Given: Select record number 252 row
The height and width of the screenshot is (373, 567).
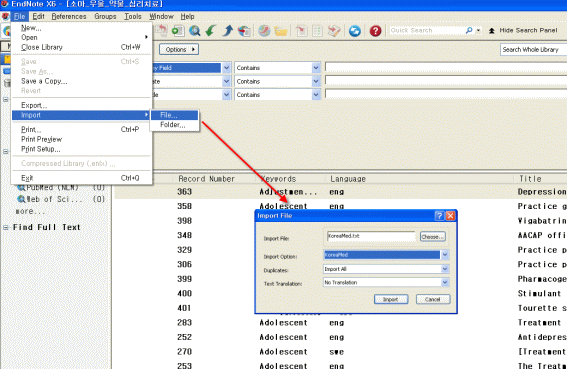Looking at the screenshot, I should tap(341, 337).
